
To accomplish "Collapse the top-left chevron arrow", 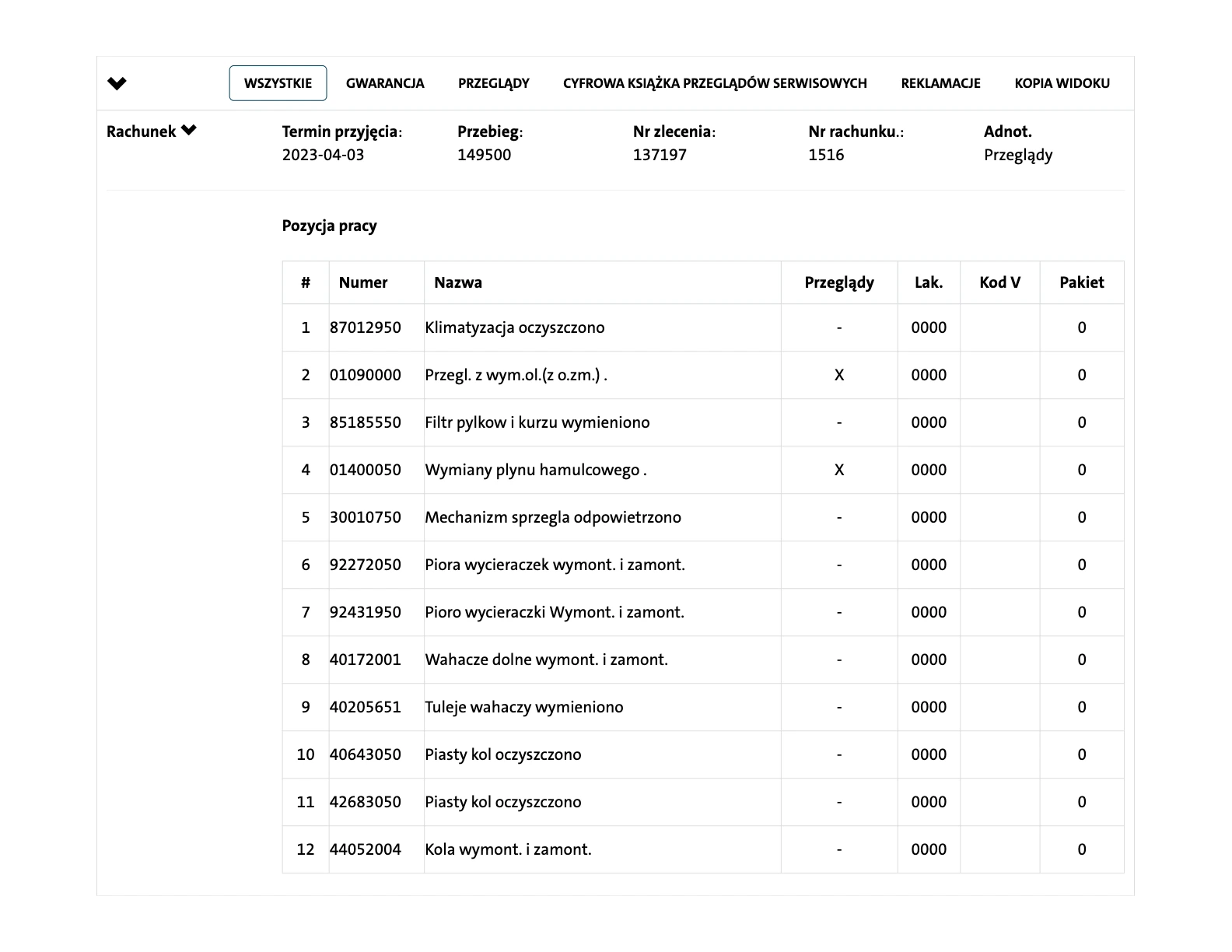I will point(117,83).
